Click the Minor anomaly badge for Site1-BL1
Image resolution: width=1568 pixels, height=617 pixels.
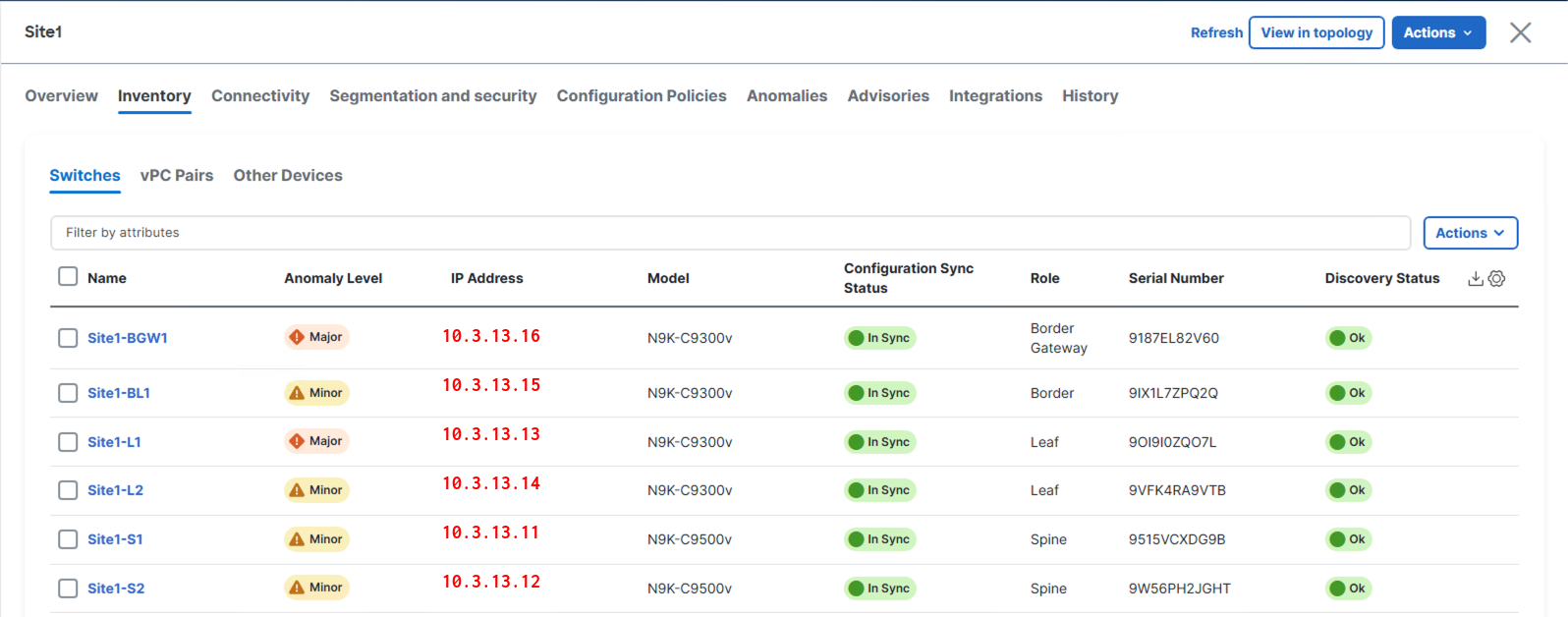pyautogui.click(x=316, y=393)
